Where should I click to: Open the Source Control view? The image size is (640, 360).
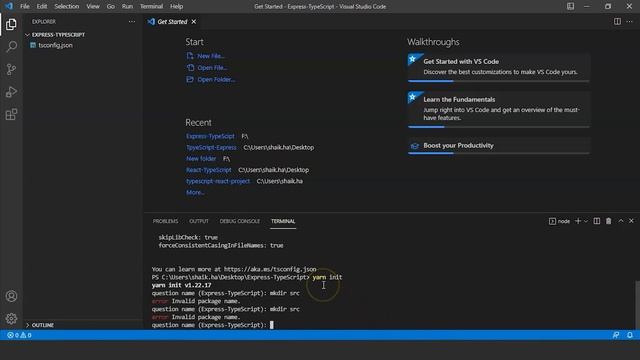[11, 69]
